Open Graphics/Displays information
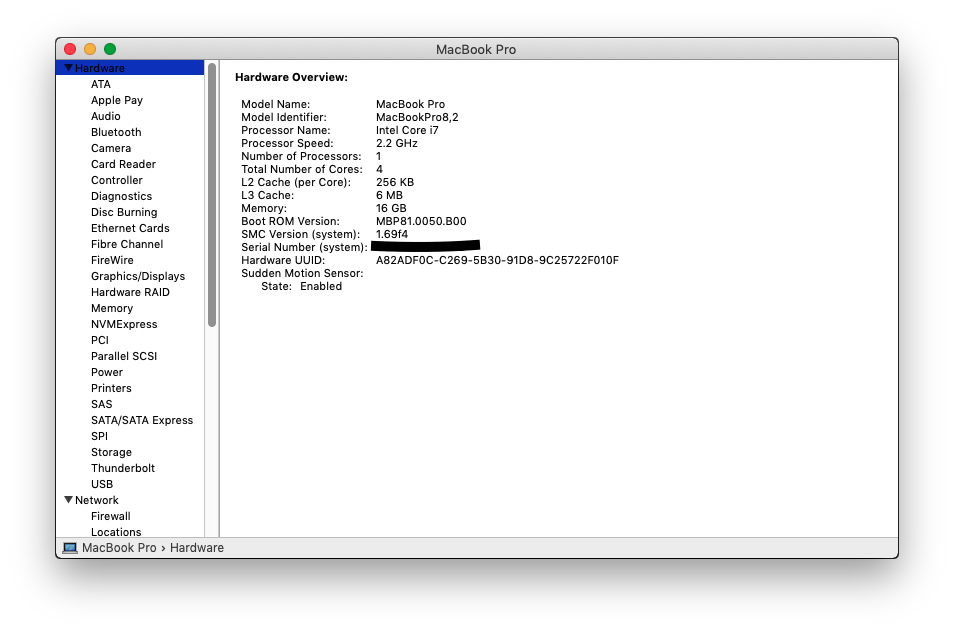This screenshot has height=632, width=954. [138, 276]
